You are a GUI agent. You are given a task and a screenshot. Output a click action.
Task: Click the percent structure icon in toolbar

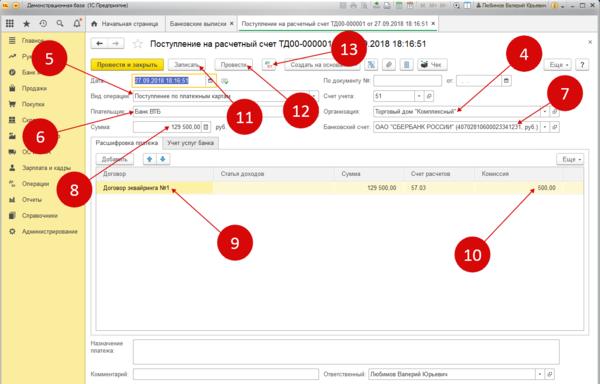[371, 65]
